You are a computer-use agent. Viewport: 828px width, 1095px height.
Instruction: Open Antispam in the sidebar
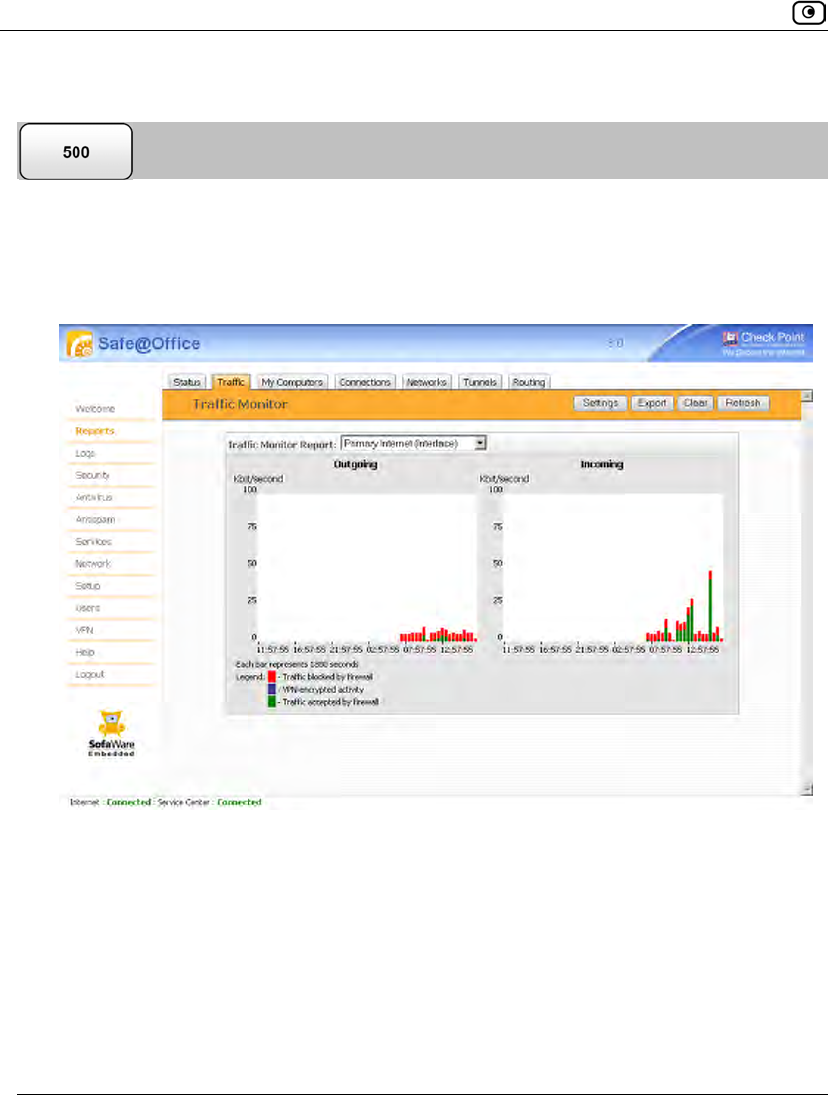coord(96,520)
